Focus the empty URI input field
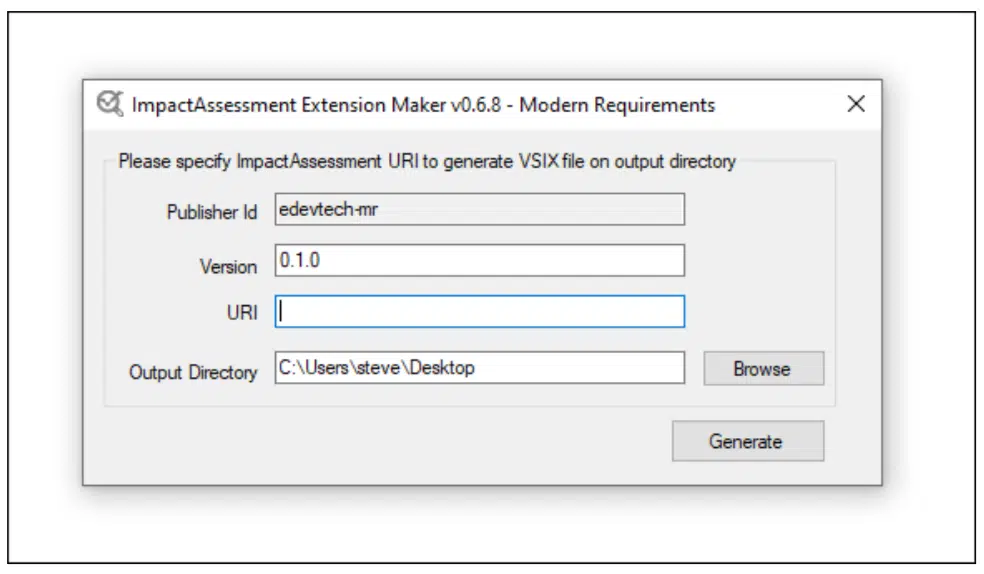 [x=480, y=311]
